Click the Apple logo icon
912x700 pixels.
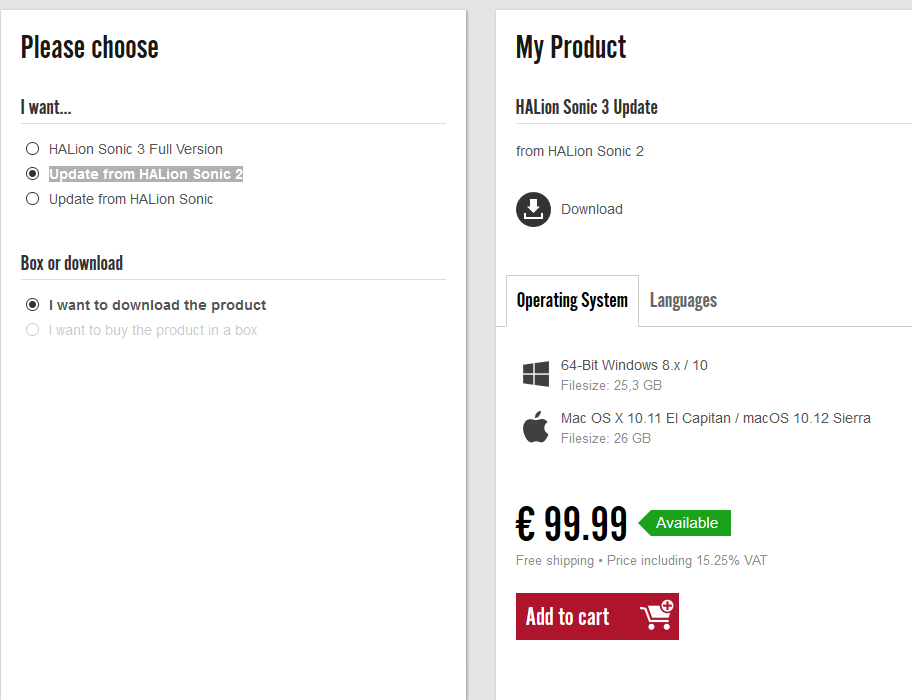tap(536, 427)
